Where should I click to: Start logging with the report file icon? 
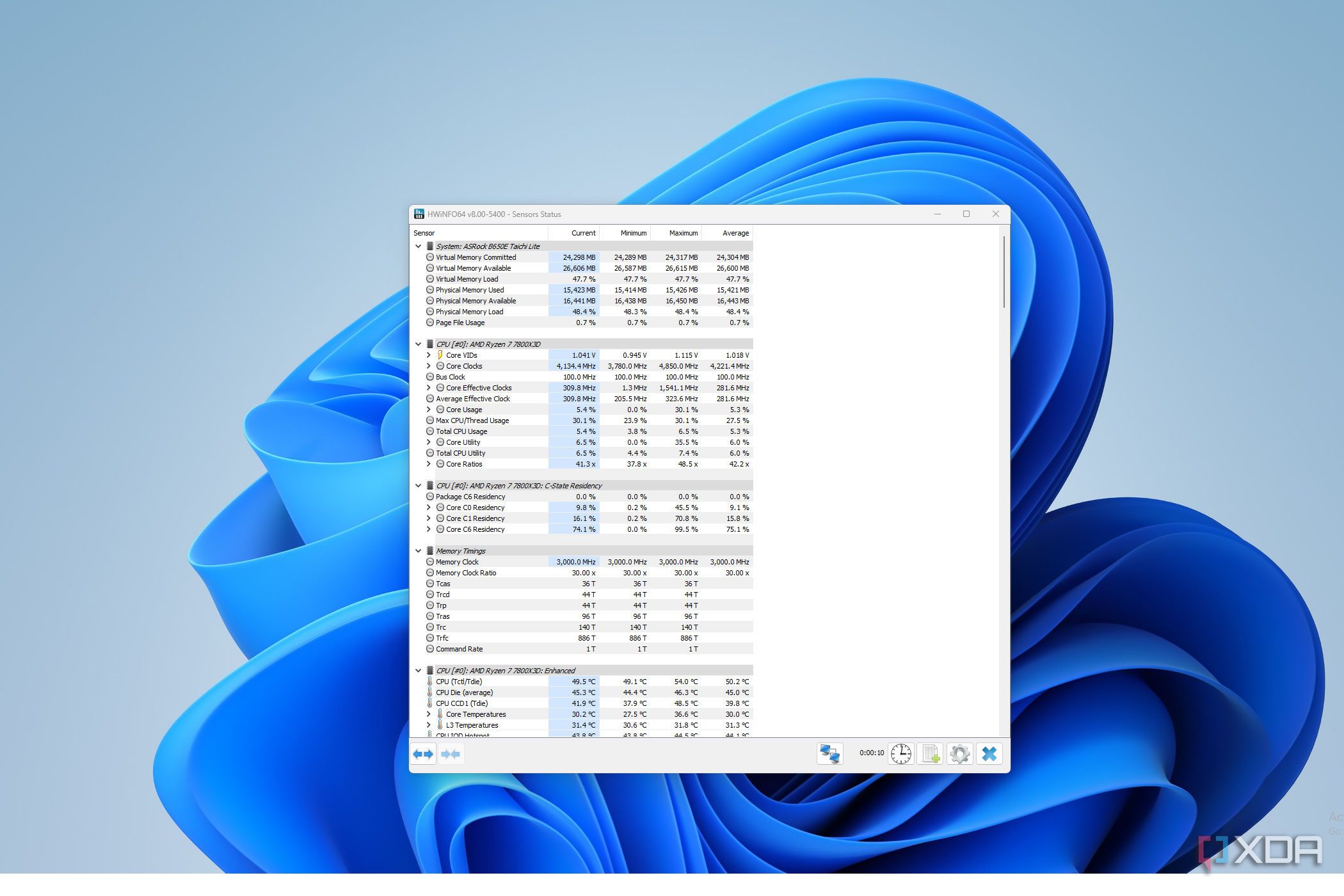click(930, 754)
